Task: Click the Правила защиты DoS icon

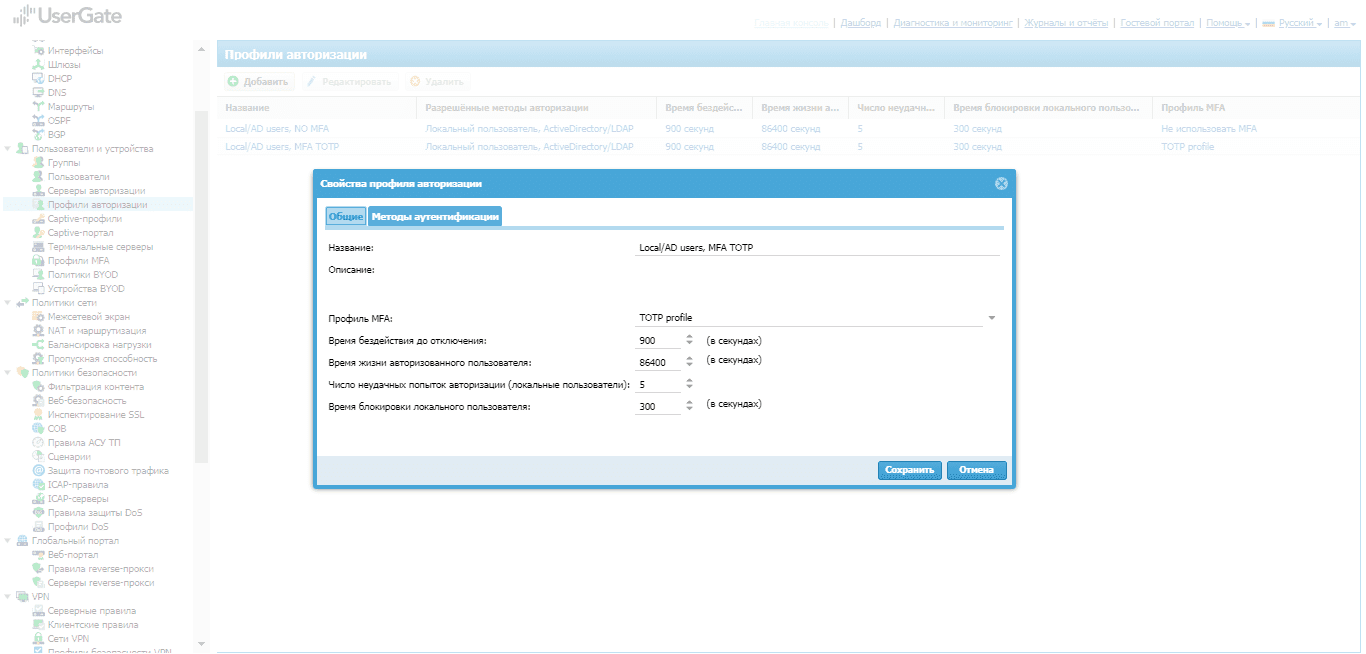Action: coord(39,513)
